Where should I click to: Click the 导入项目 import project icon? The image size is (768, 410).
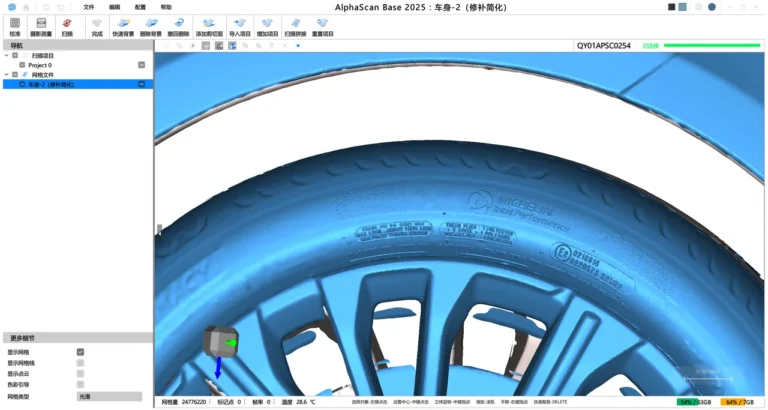tap(240, 25)
